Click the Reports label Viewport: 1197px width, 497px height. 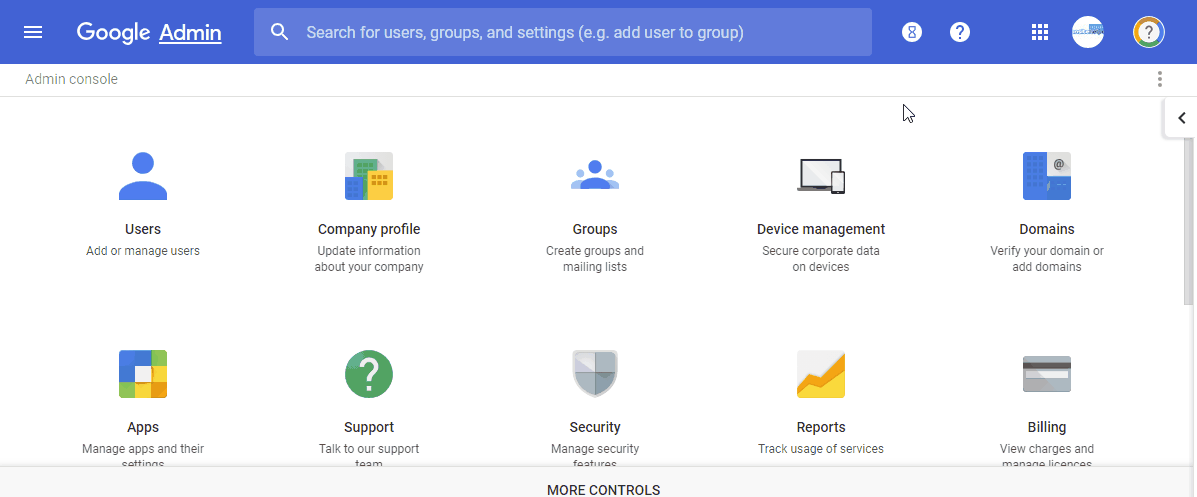[821, 428]
